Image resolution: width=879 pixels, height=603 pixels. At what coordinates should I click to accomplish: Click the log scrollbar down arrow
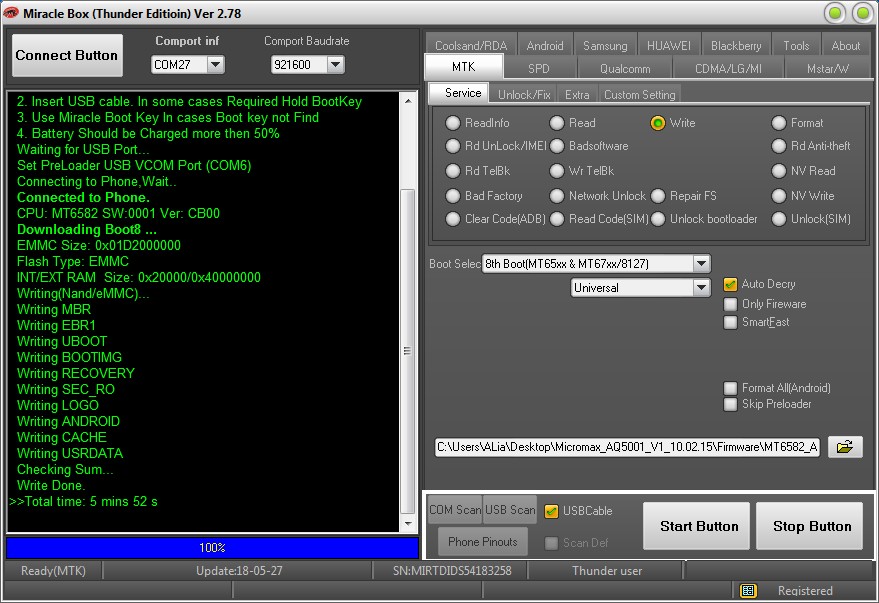tap(408, 523)
